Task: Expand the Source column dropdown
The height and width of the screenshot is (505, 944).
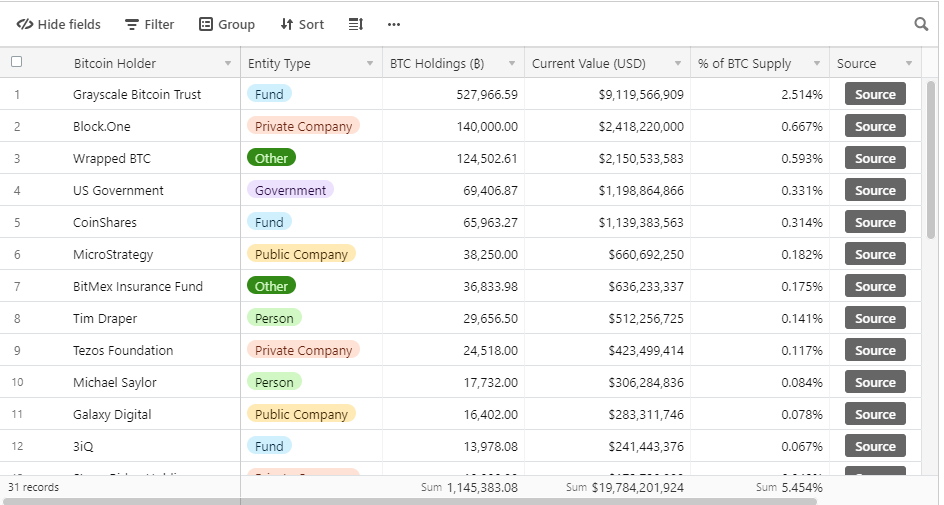Action: 909,63
